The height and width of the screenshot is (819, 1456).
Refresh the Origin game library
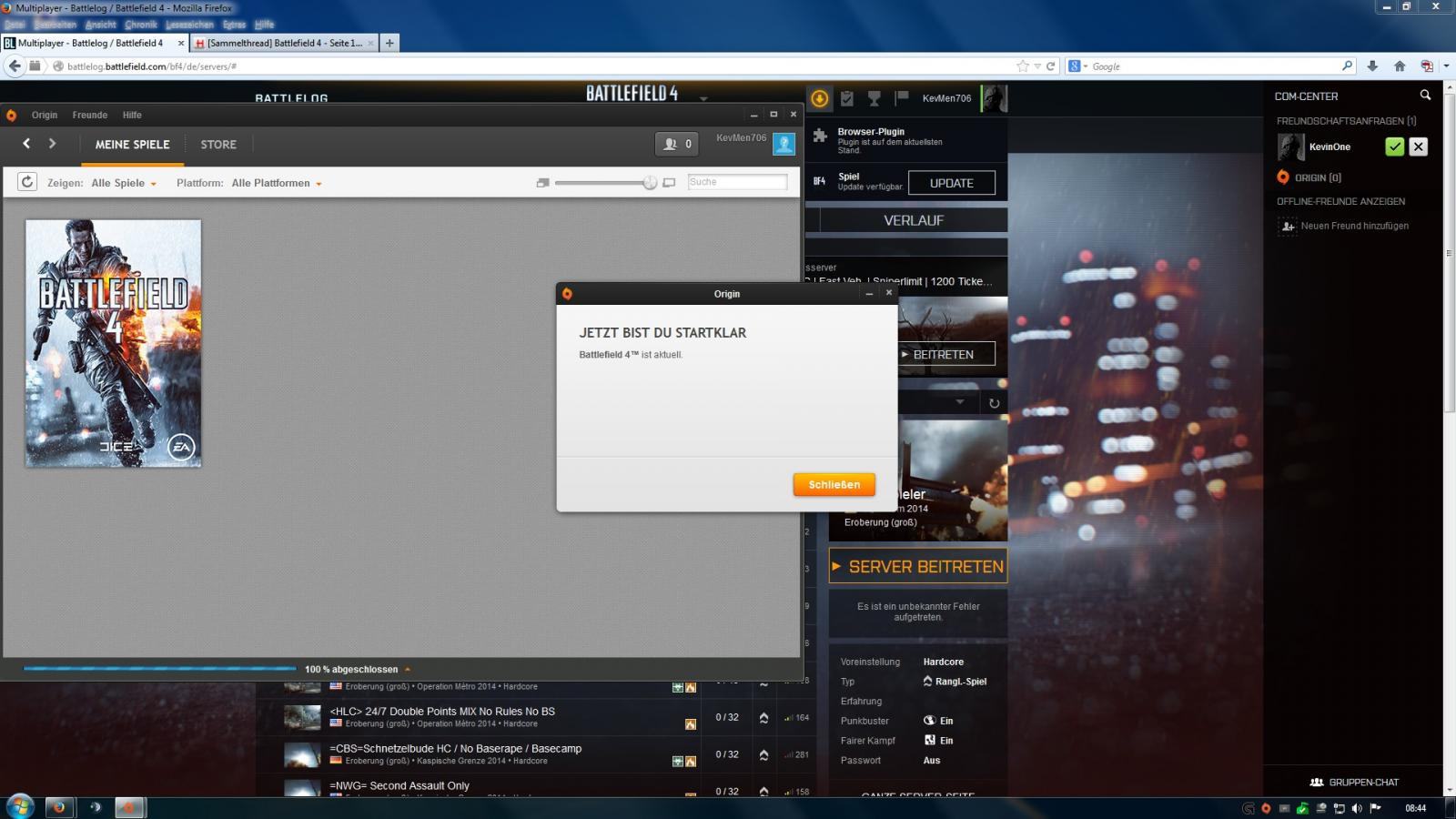point(27,182)
